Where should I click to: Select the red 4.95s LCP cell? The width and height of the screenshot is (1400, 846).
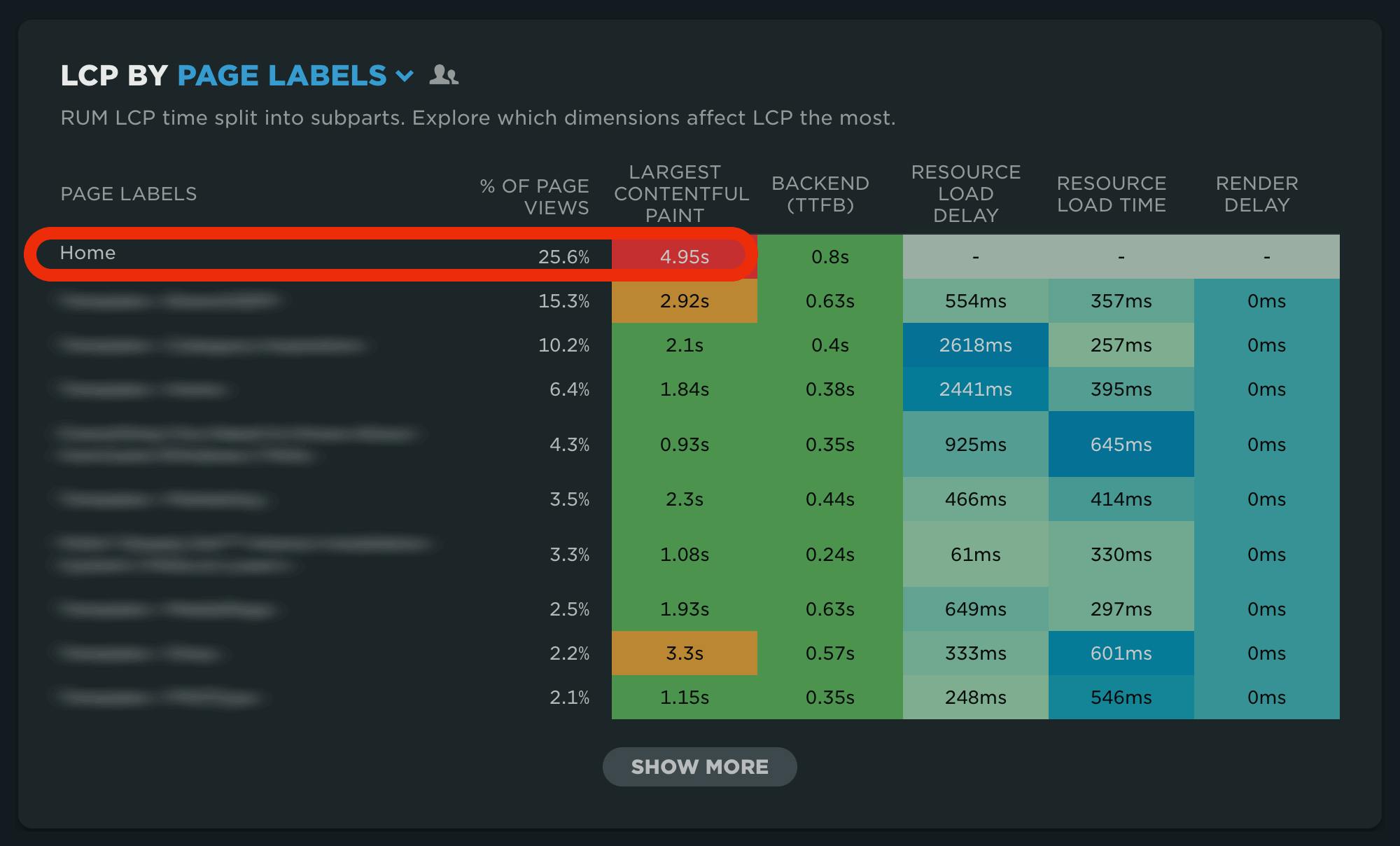pos(684,257)
